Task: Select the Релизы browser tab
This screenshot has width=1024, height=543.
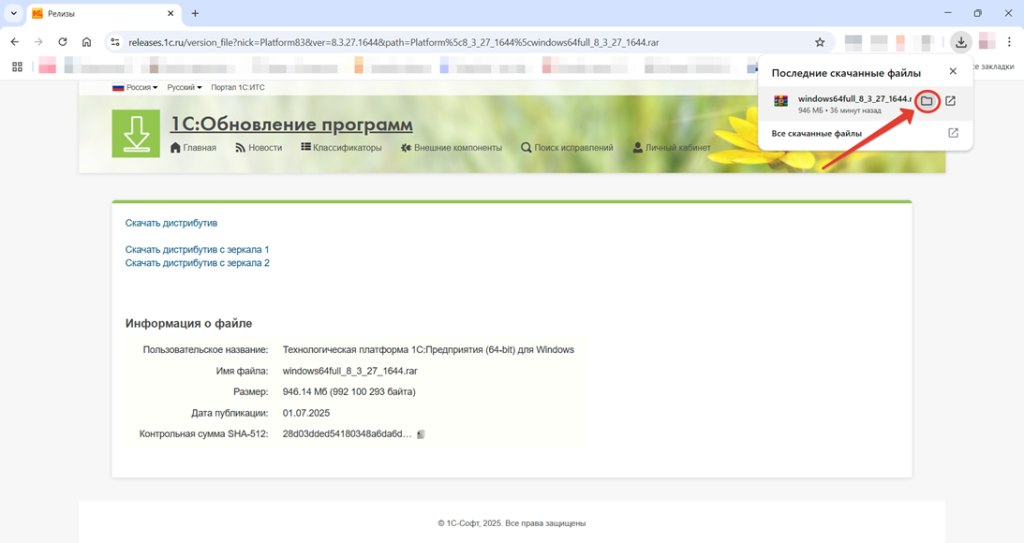Action: 103,14
